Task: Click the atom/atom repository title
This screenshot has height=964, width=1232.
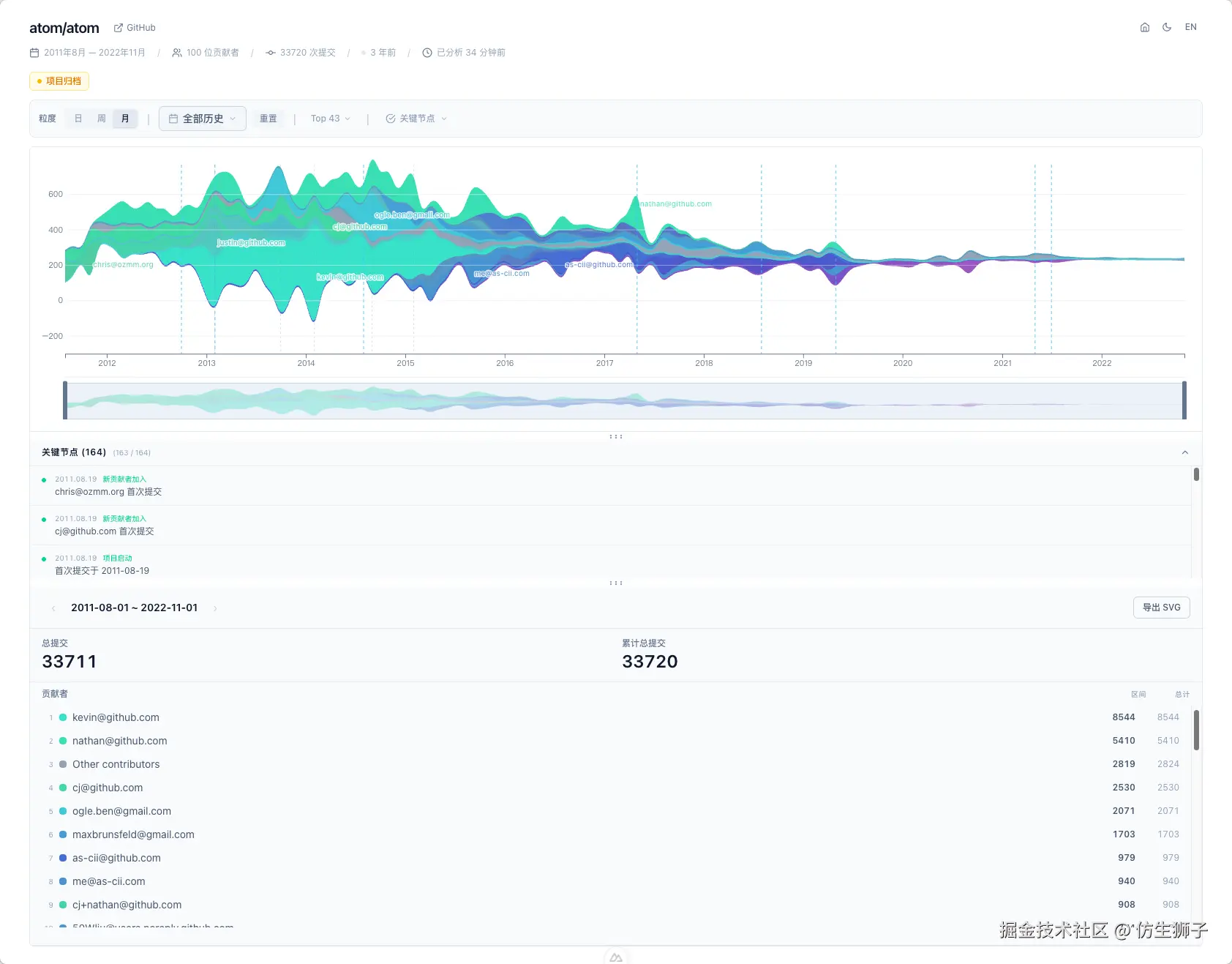Action: 64,28
